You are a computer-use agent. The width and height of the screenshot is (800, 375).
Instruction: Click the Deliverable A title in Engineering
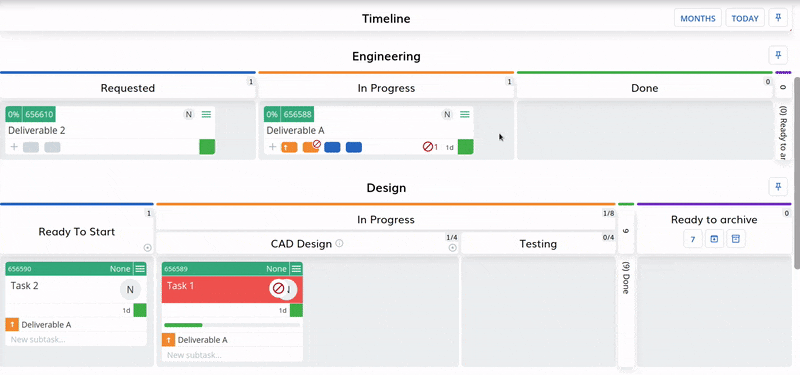pos(295,130)
